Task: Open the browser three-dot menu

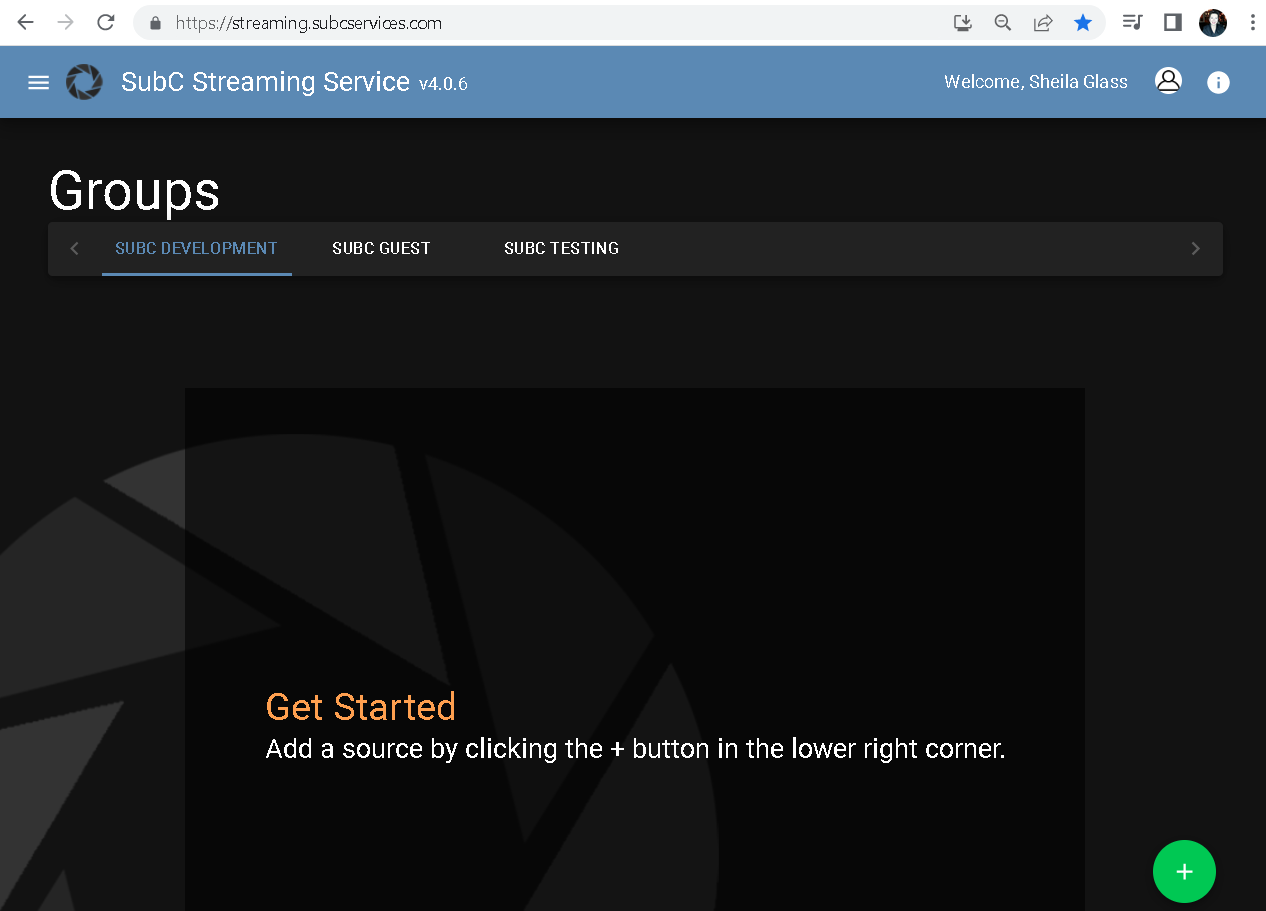Action: tap(1253, 22)
